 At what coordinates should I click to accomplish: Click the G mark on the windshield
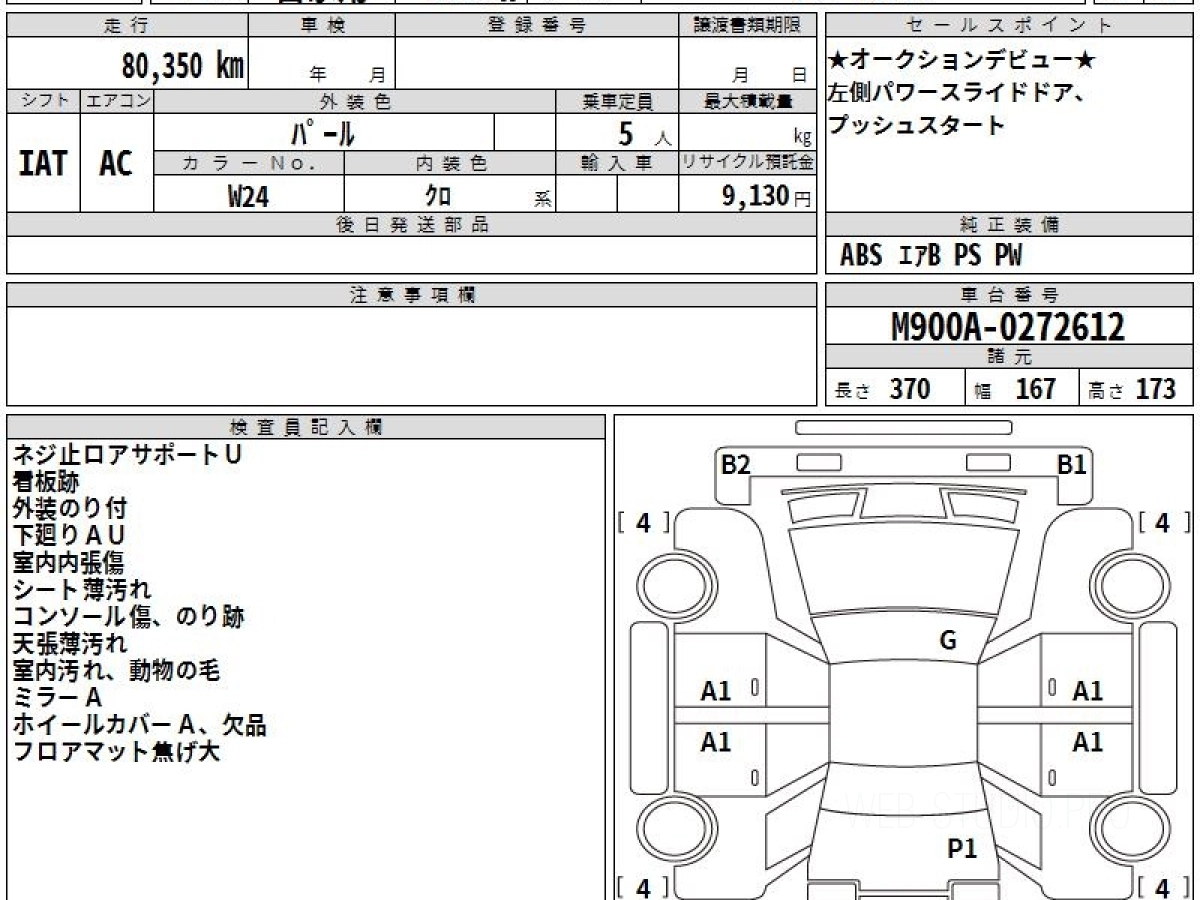tap(948, 641)
